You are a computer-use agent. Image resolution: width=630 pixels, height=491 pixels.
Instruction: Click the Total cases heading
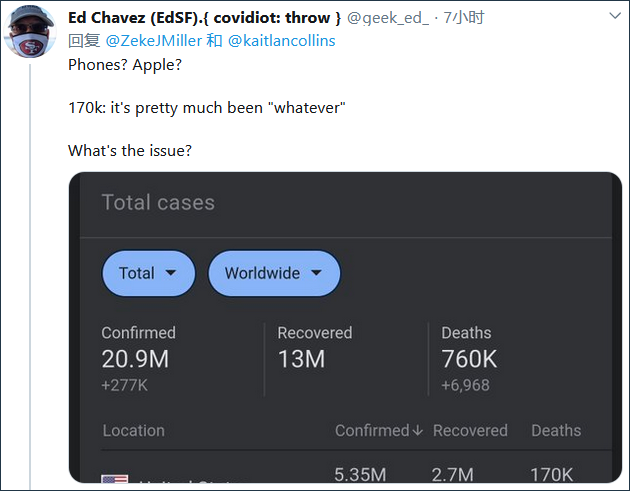click(x=158, y=203)
